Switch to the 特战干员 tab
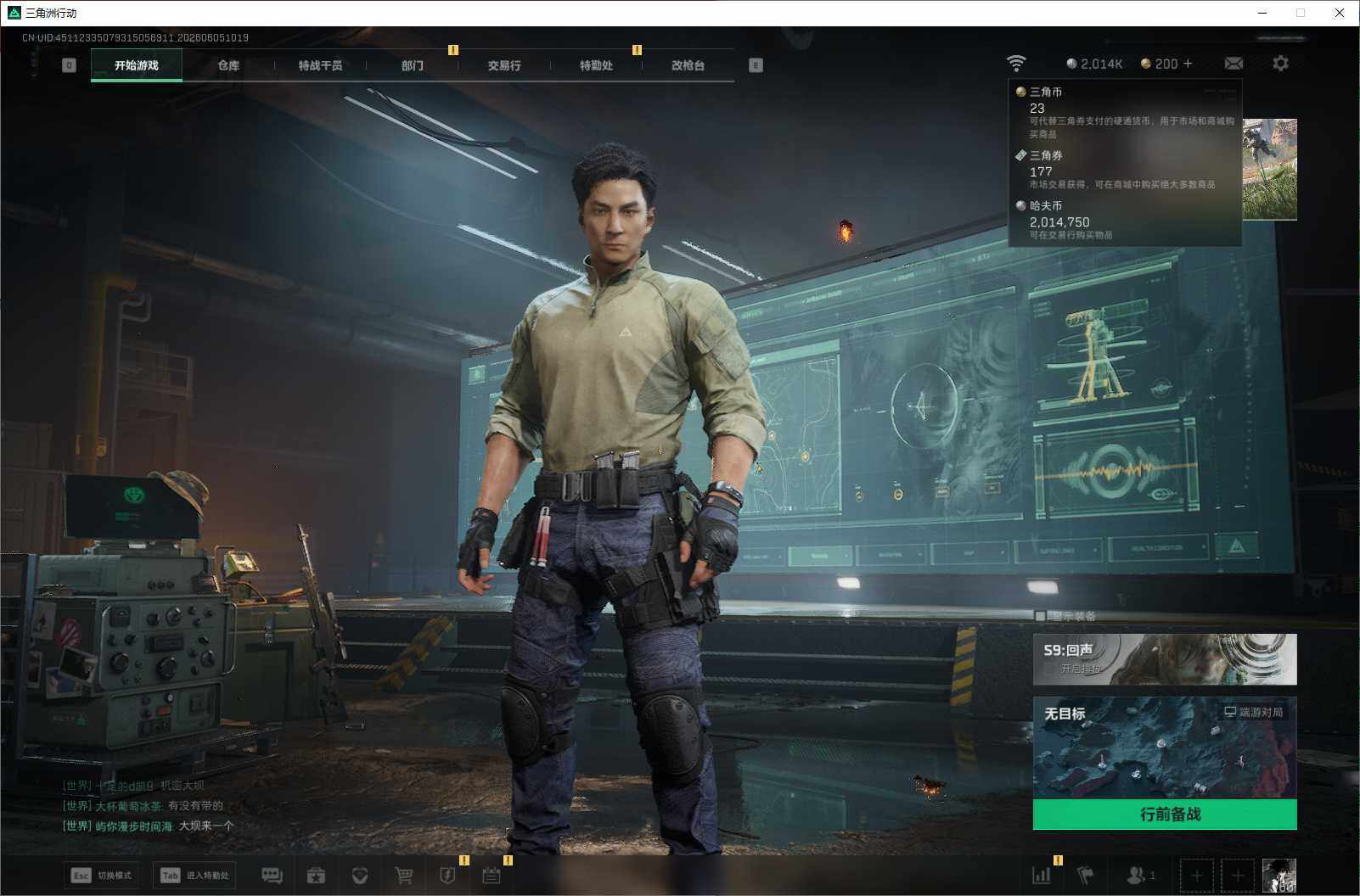This screenshot has width=1360, height=896. [x=320, y=65]
